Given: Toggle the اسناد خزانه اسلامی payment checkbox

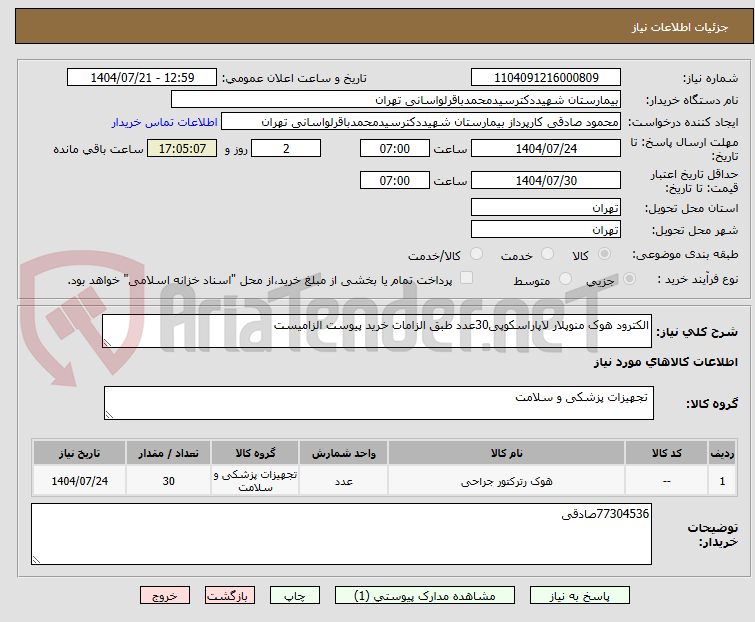Looking at the screenshot, I should coord(466,278).
